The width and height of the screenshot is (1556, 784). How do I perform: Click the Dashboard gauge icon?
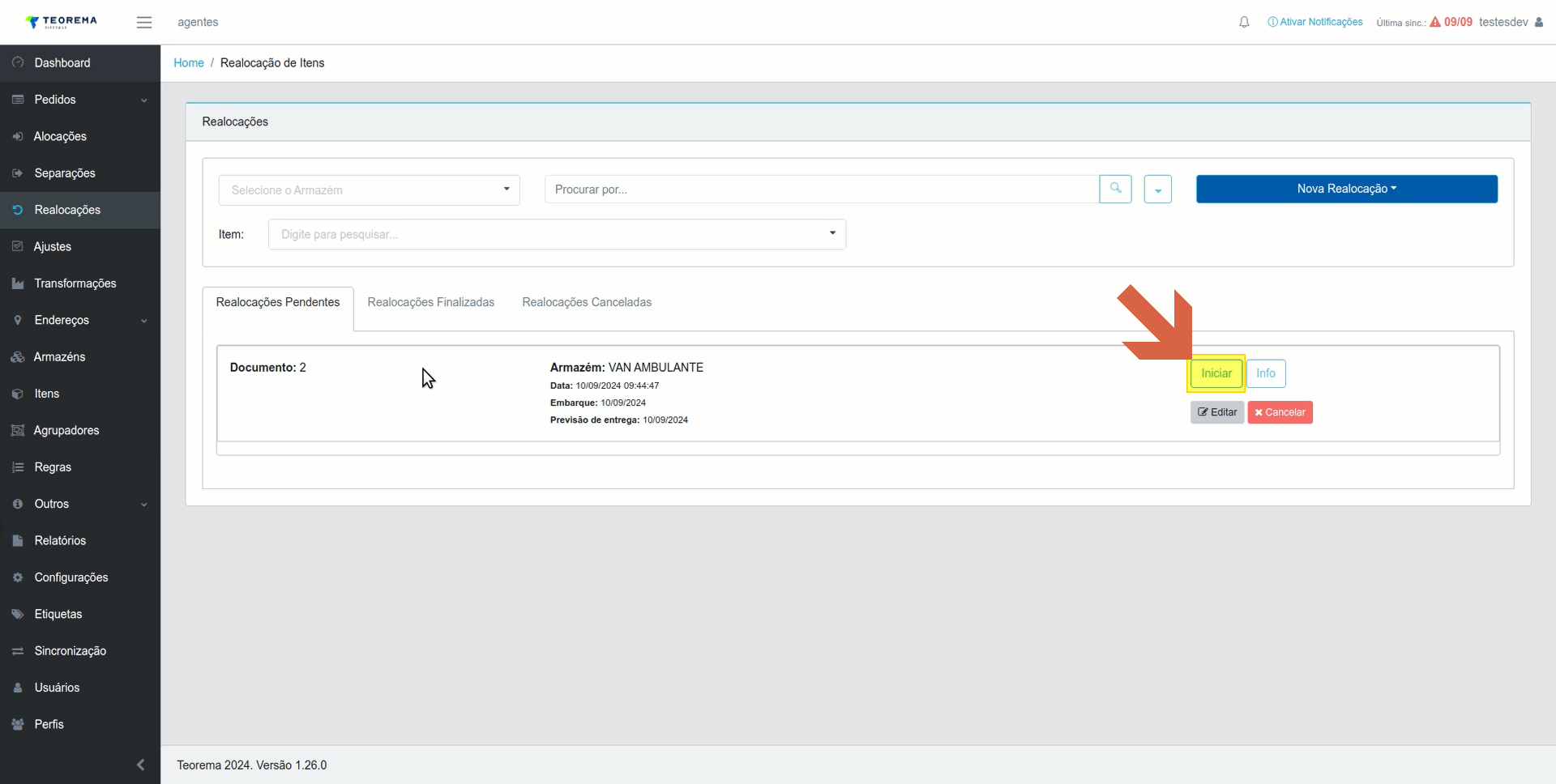[x=18, y=62]
